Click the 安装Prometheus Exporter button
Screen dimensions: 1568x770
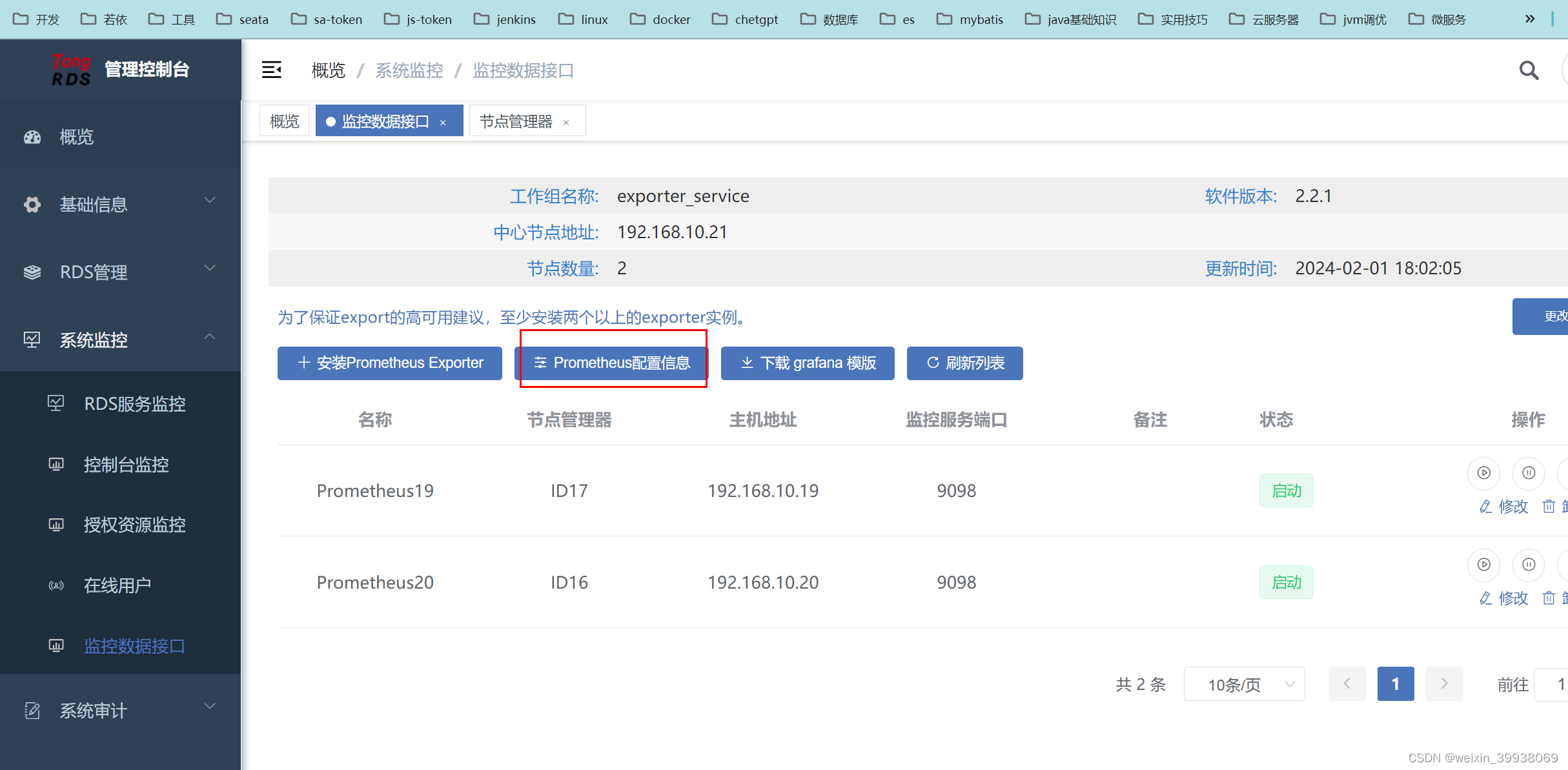(389, 363)
